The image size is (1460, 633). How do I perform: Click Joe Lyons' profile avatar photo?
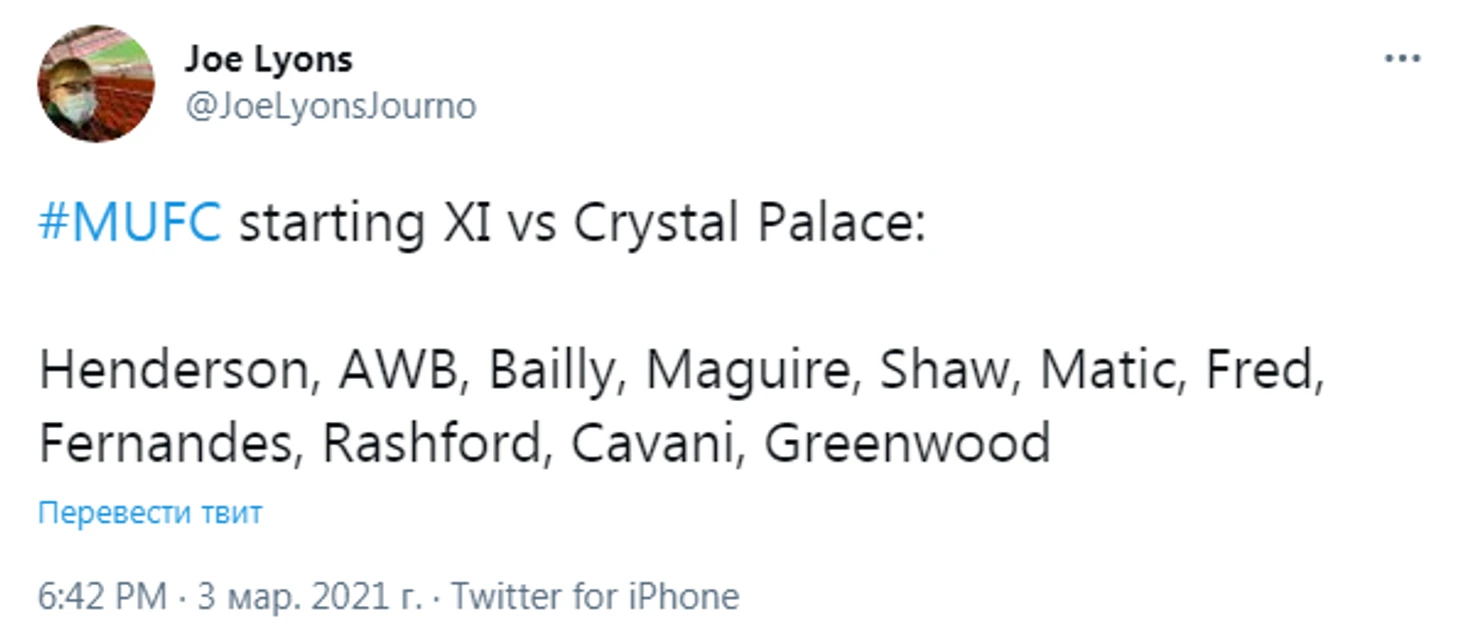click(96, 84)
